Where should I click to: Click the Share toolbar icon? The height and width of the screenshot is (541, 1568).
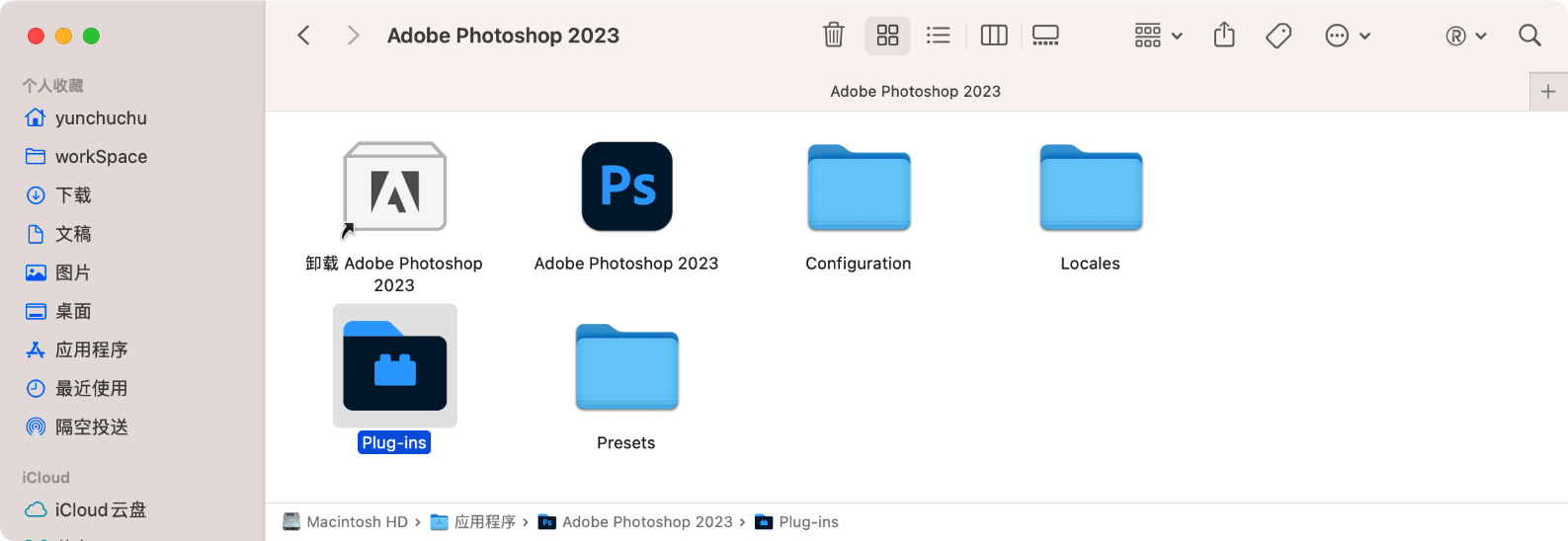point(1224,36)
